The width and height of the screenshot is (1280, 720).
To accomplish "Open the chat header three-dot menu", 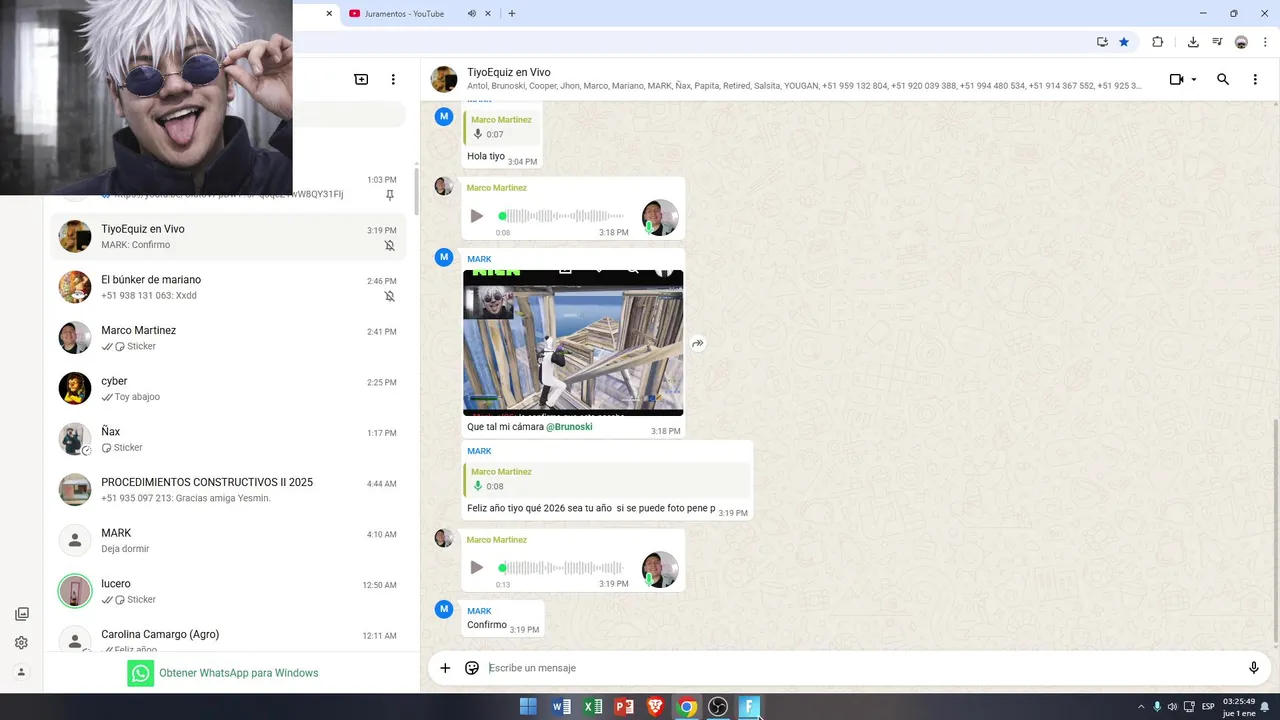I will pos(1255,79).
